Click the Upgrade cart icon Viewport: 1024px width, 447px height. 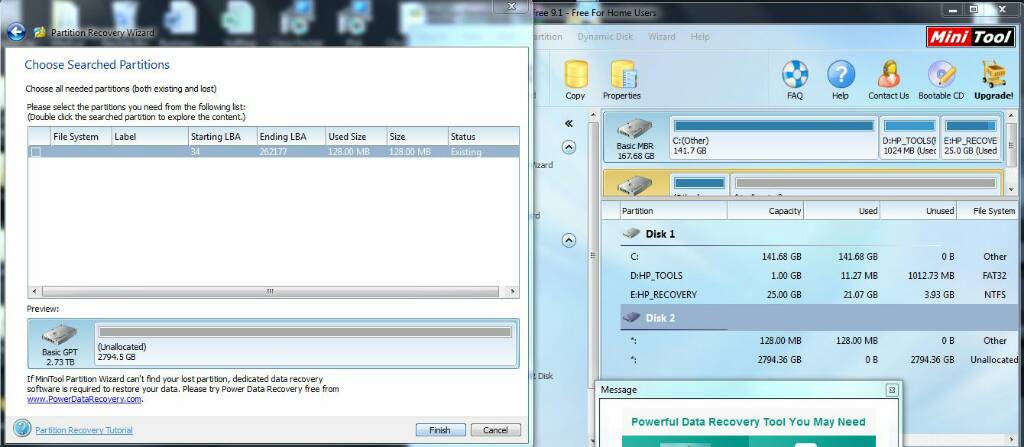[994, 80]
